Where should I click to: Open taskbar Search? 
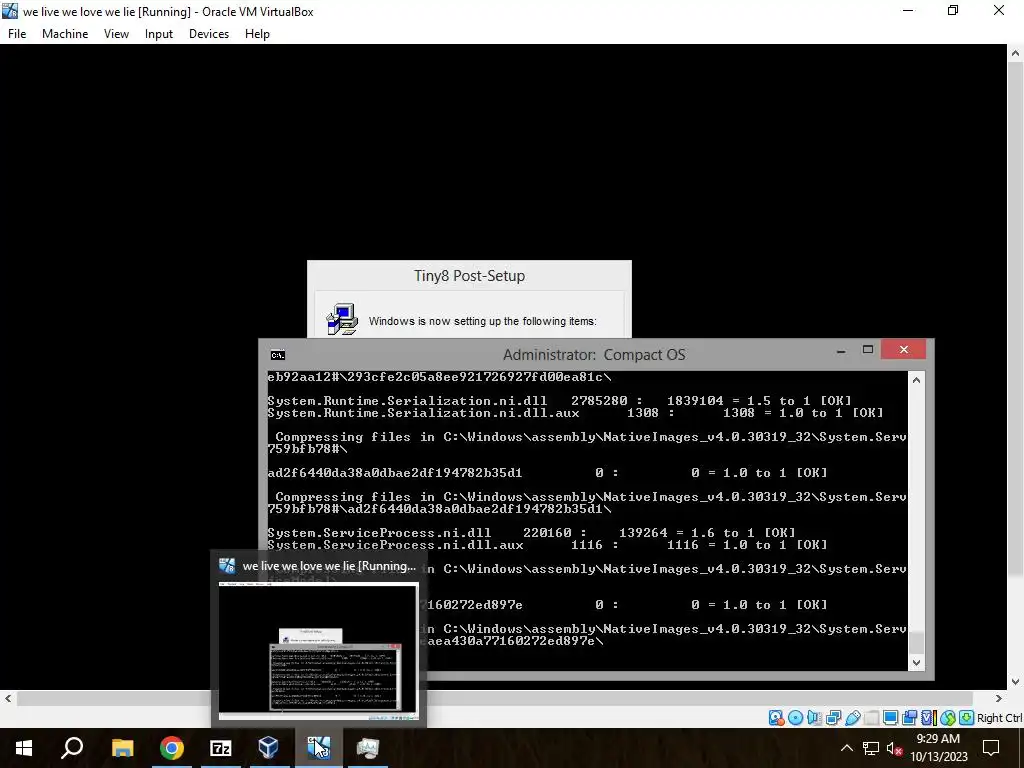point(72,748)
